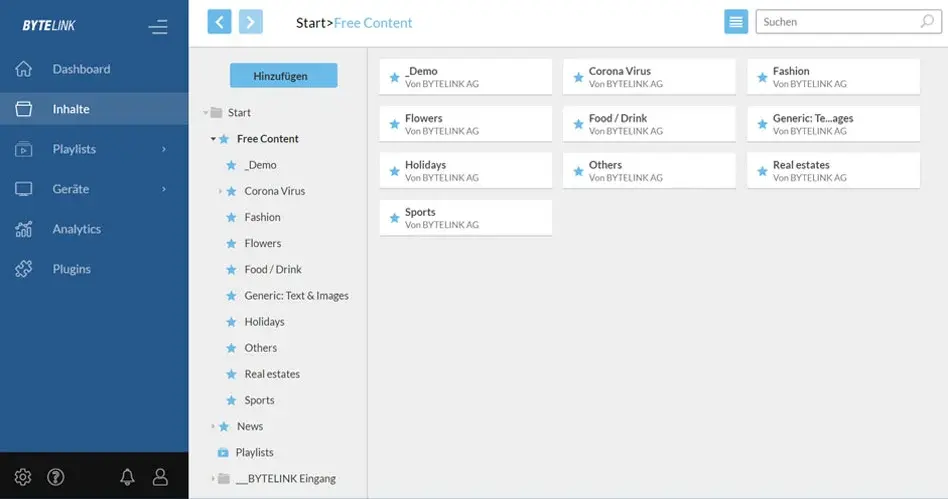
Task: Click the search magnifier icon
Action: (x=927, y=22)
